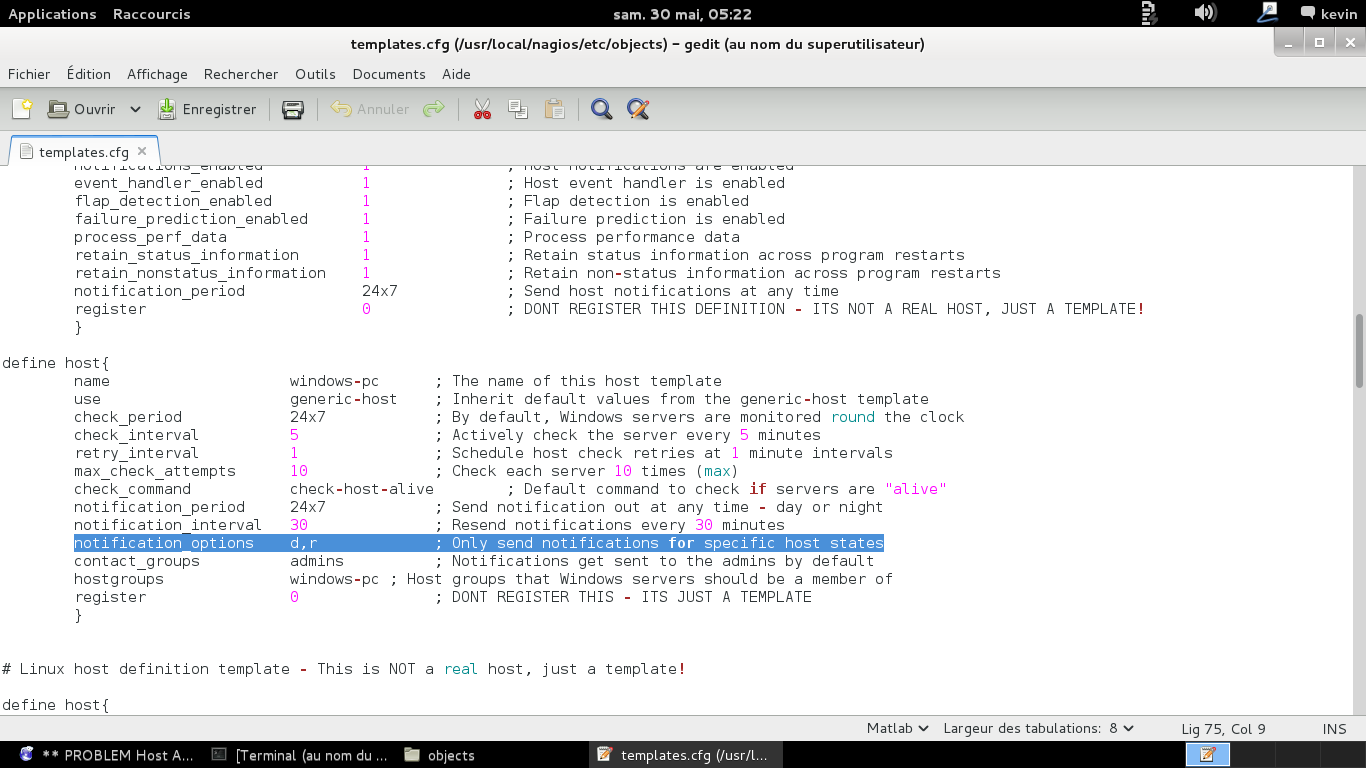The width and height of the screenshot is (1366, 768).
Task: Open kevin user menu
Action: 1329,14
